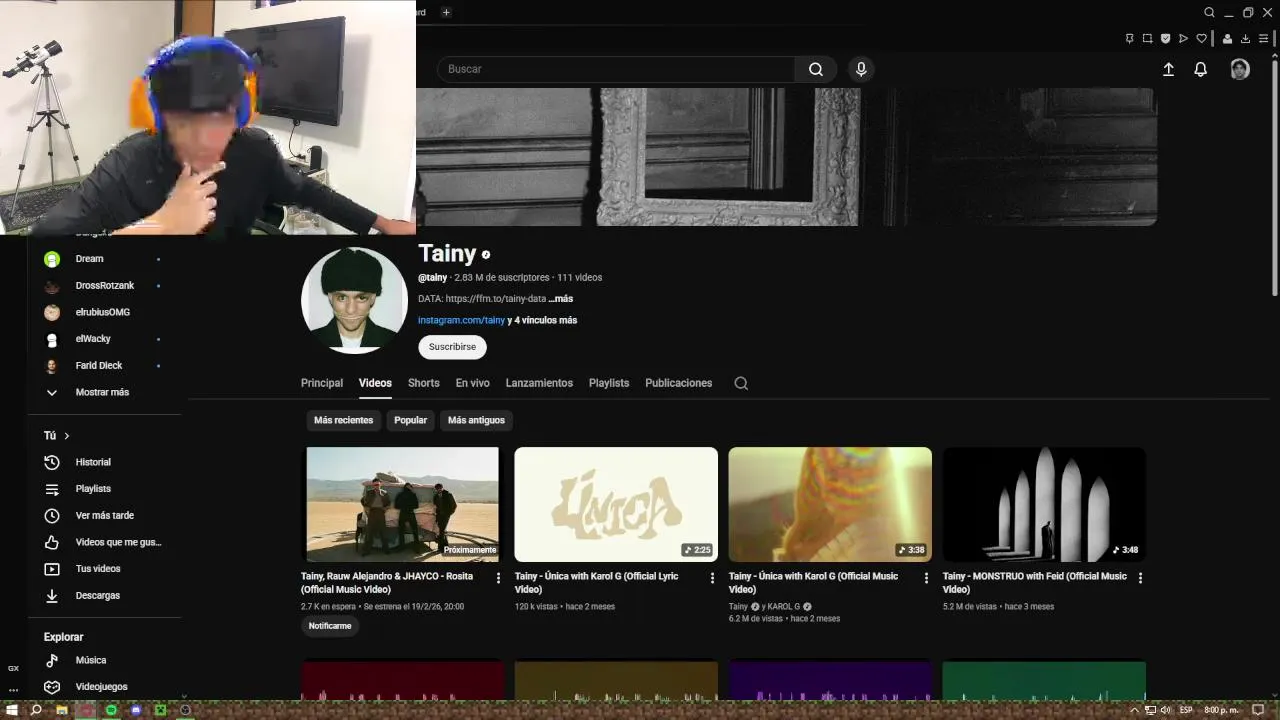Open Ver más tarde in sidebar
Screen dimensions: 1280x720
[104, 515]
